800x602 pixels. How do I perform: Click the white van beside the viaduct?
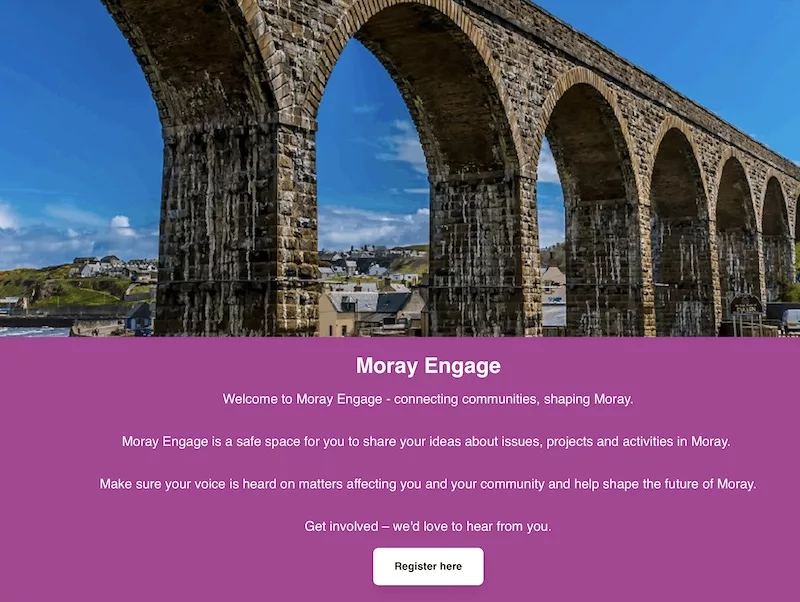790,321
